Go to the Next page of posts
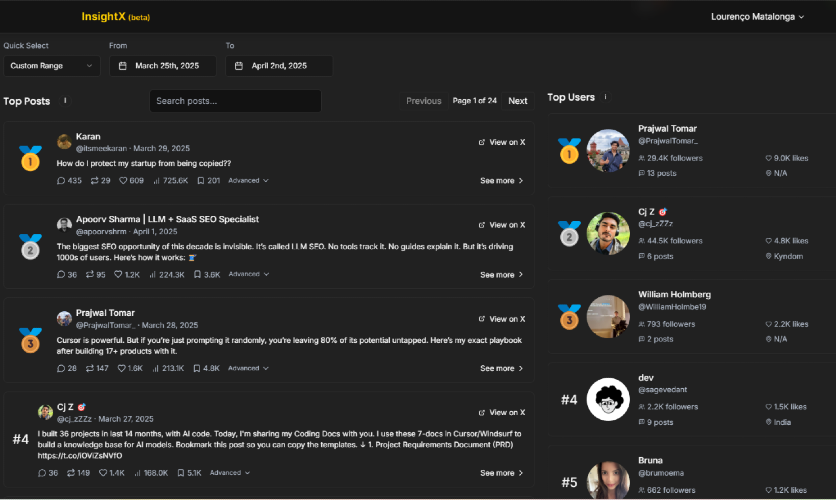 pos(517,101)
